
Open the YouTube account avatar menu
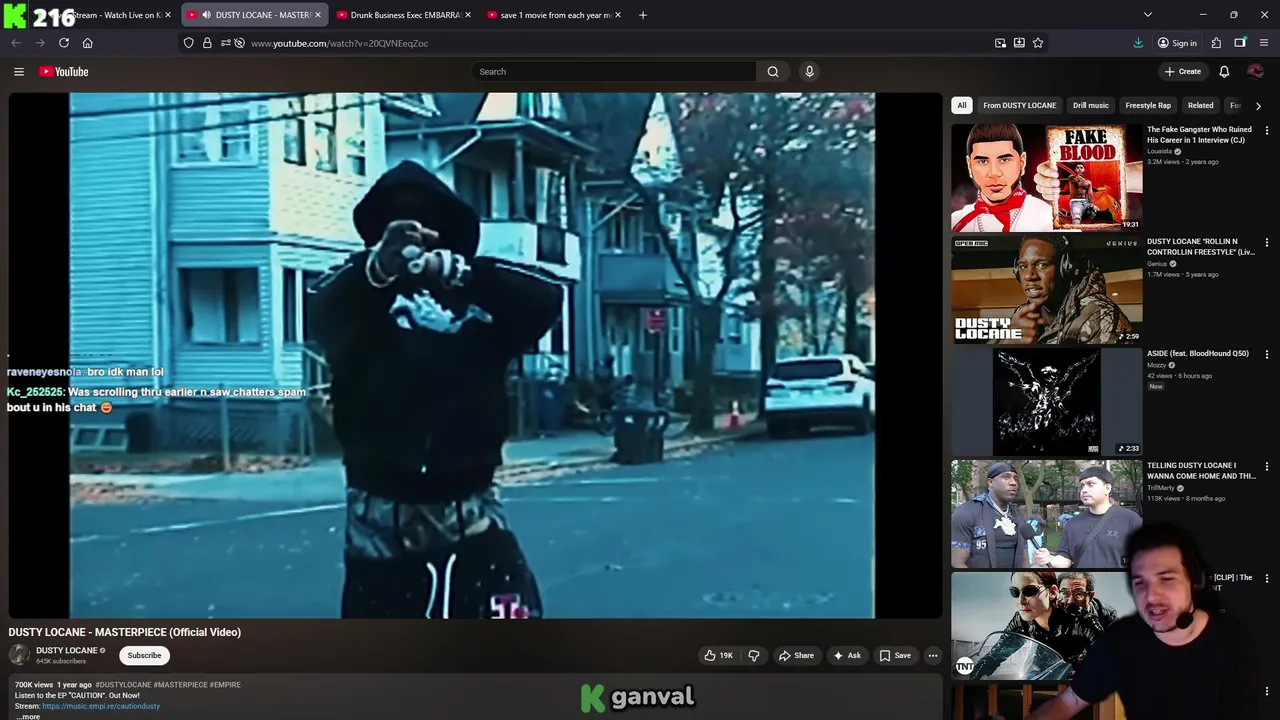coord(1255,71)
